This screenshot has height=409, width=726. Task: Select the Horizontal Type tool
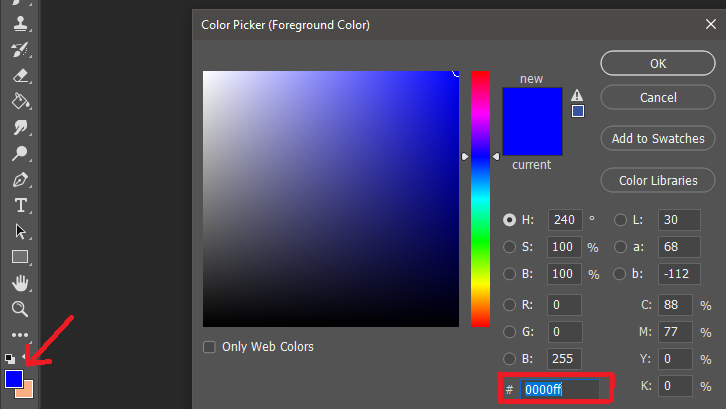[x=19, y=205]
